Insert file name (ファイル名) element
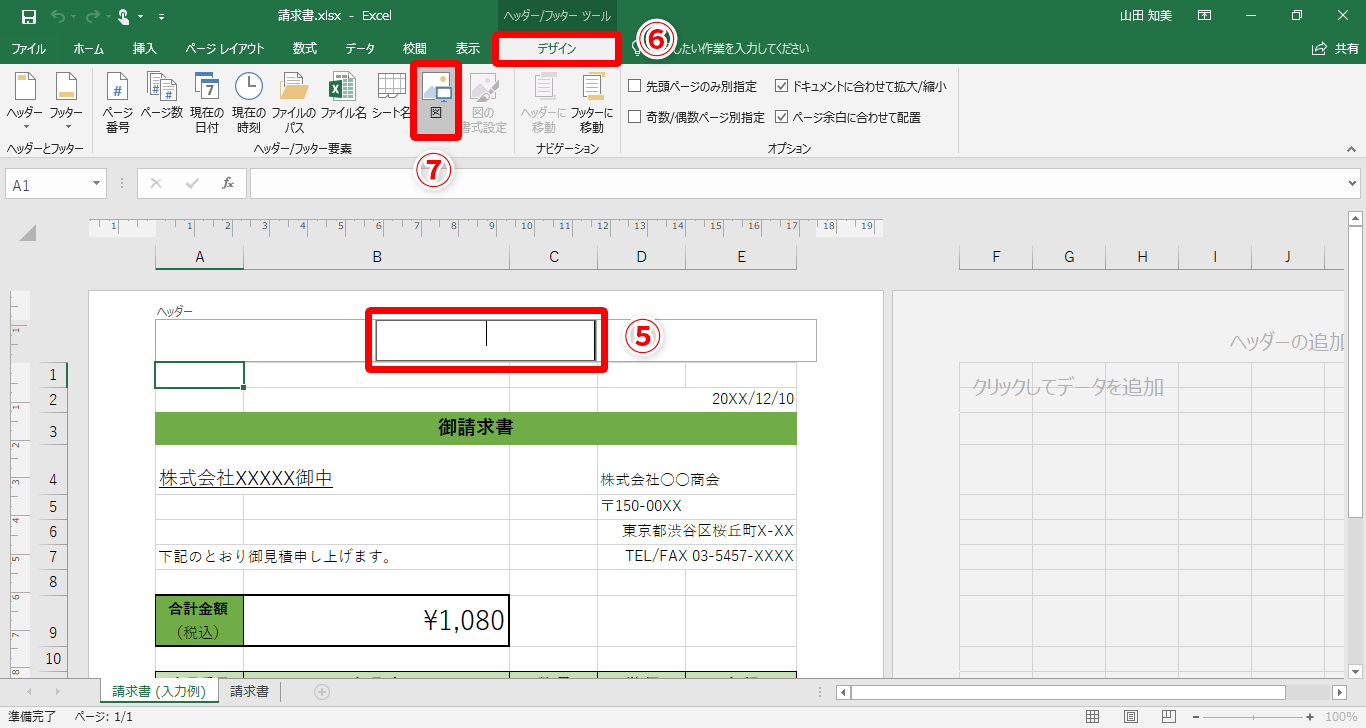Viewport: 1366px width, 728px height. click(343, 96)
